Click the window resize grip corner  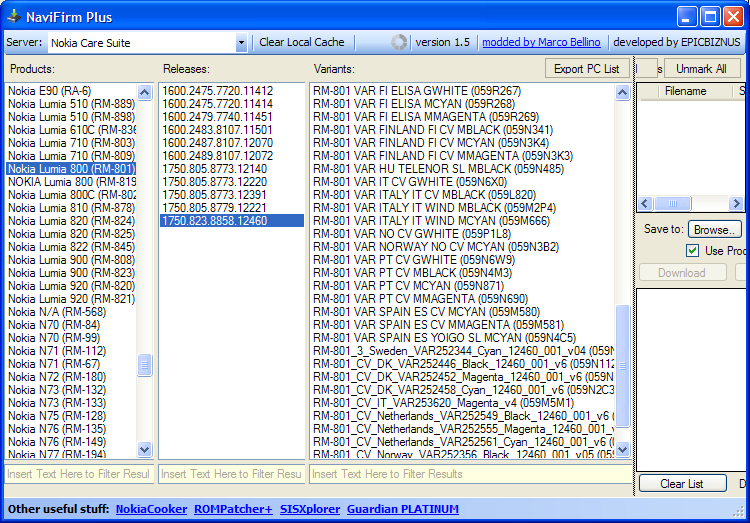click(x=739, y=512)
